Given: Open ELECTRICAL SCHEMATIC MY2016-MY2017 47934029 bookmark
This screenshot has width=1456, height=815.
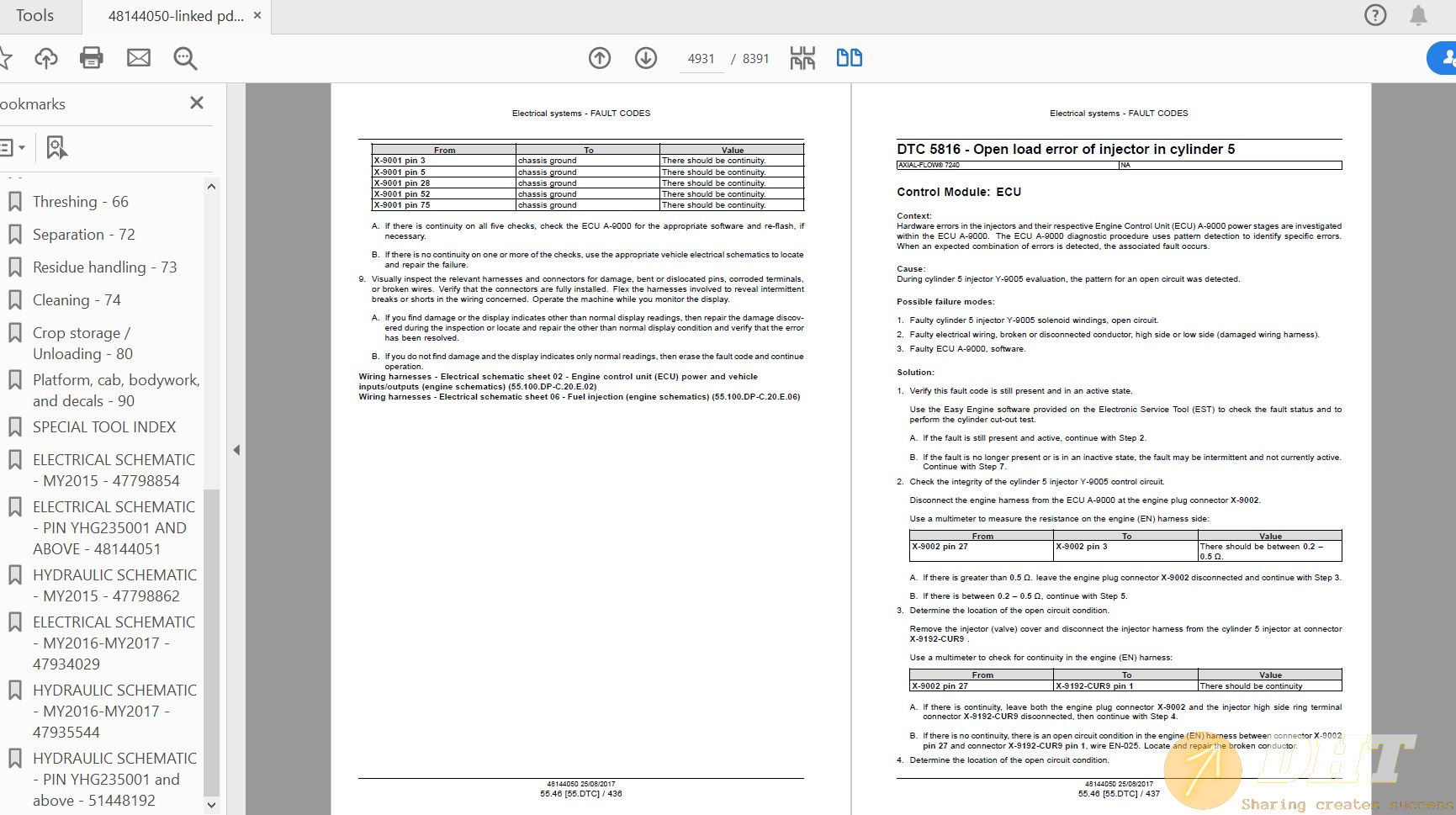Looking at the screenshot, I should tap(114, 643).
